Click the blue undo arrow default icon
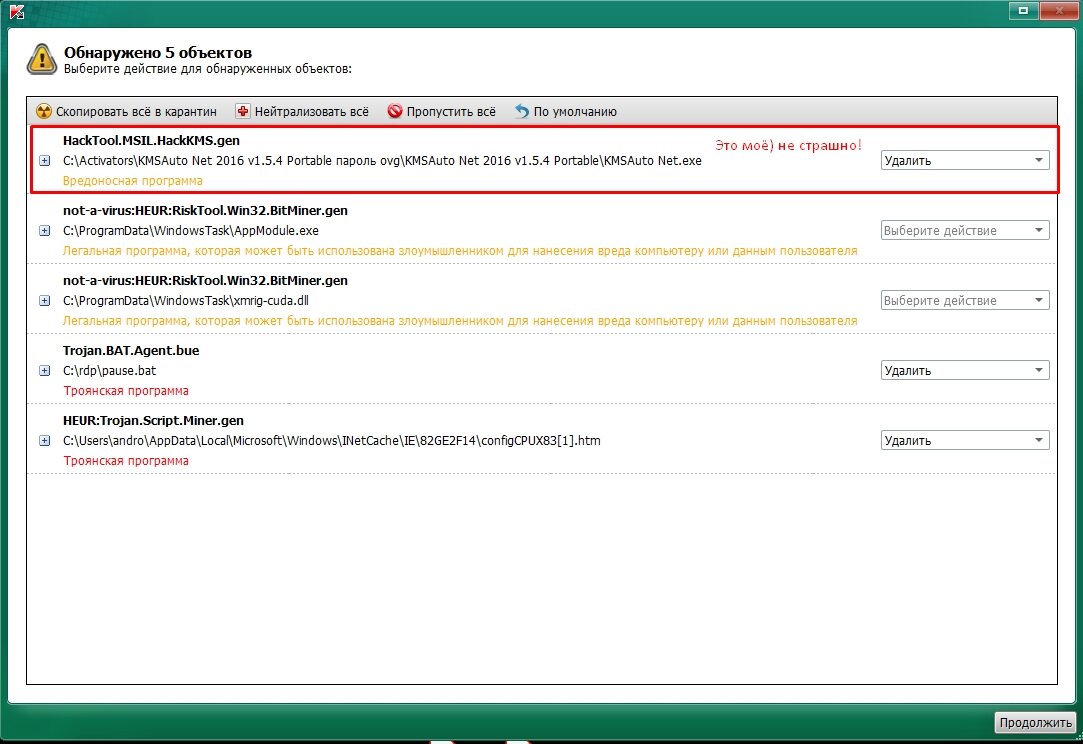This screenshot has width=1083, height=744. coord(522,111)
